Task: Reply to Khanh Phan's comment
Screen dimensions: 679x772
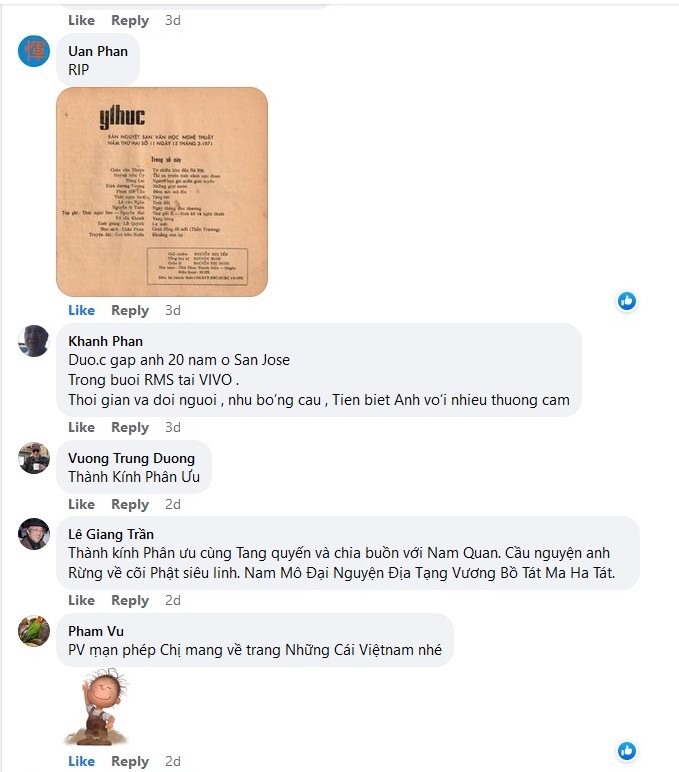Action: (x=130, y=427)
